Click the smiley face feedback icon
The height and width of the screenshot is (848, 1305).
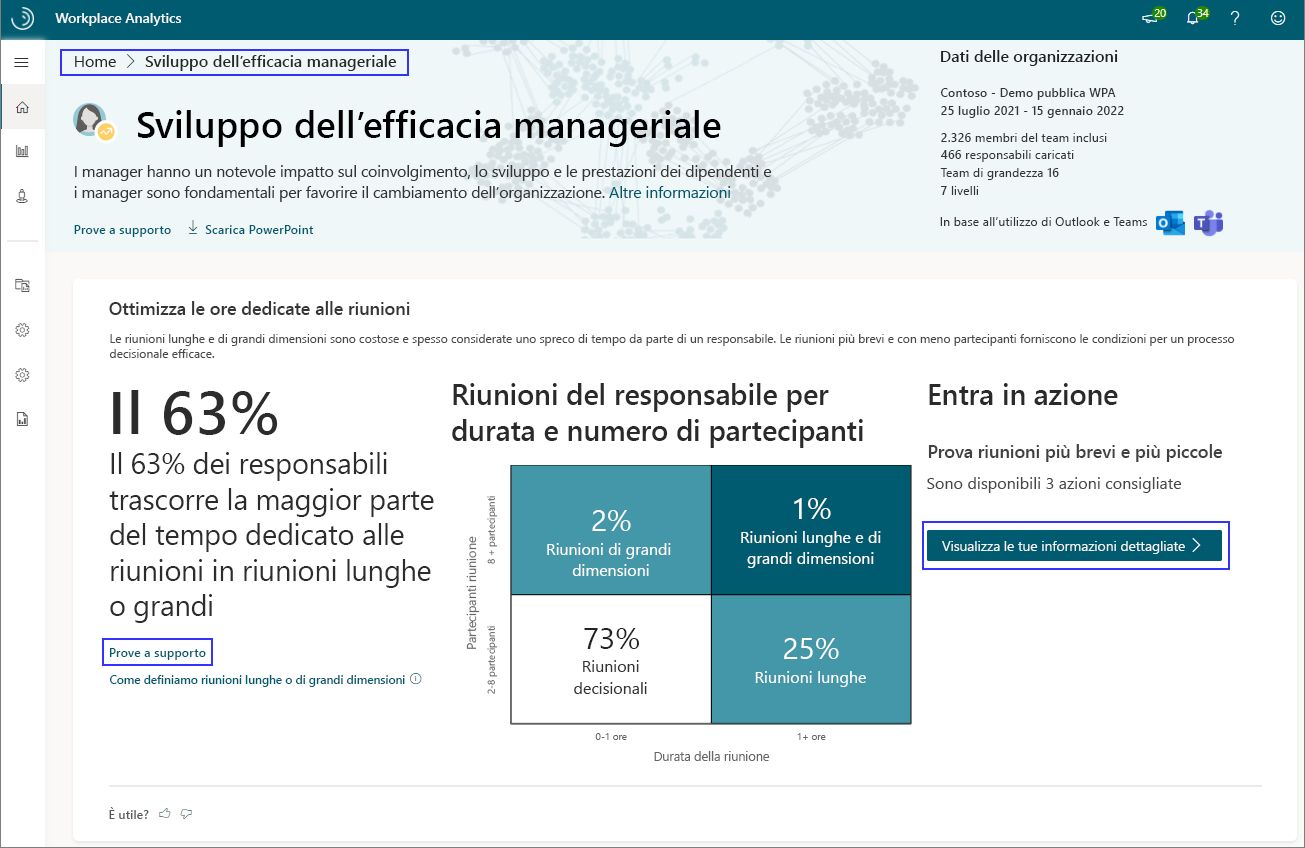coord(1277,18)
